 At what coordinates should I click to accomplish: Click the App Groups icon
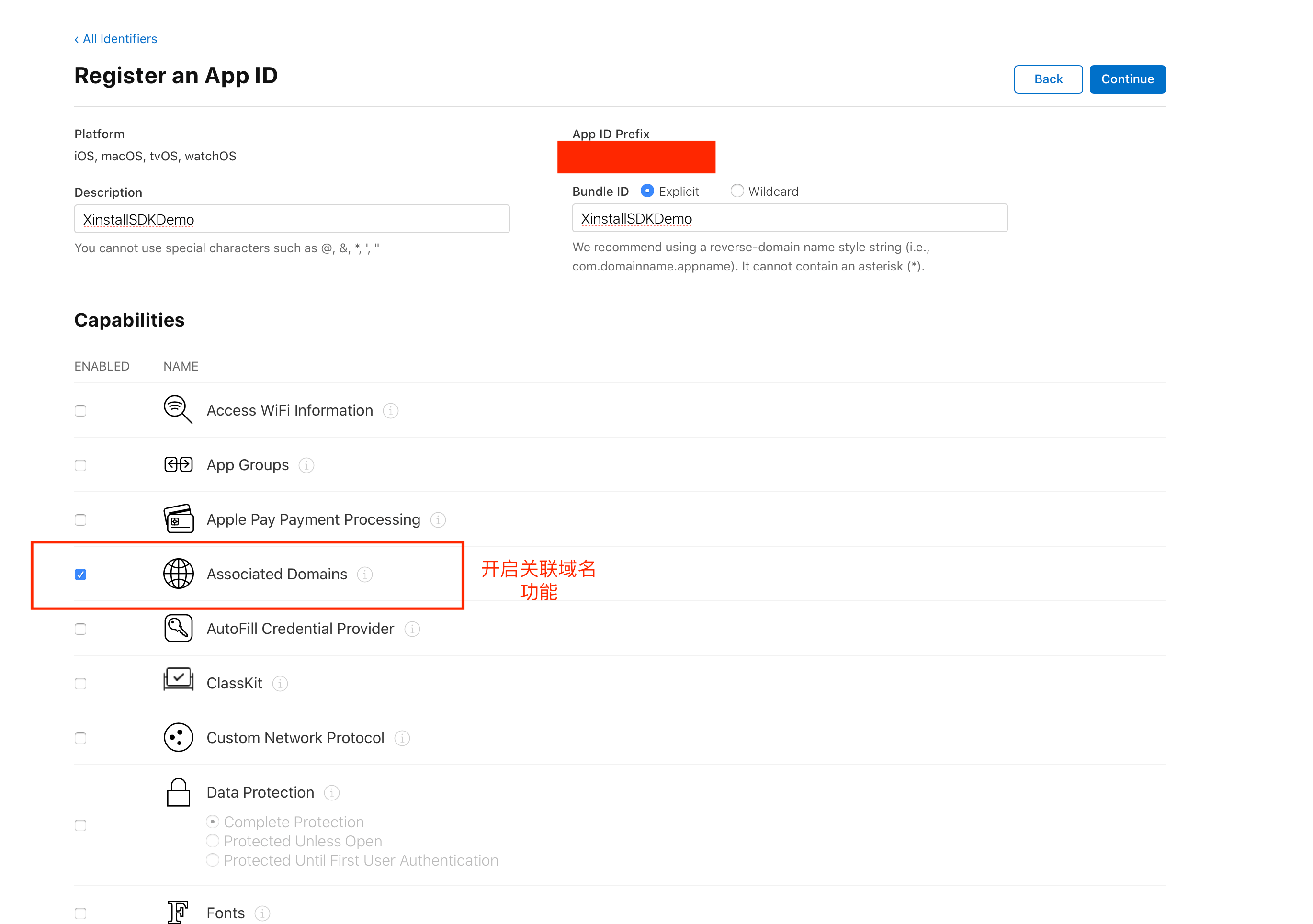point(178,465)
